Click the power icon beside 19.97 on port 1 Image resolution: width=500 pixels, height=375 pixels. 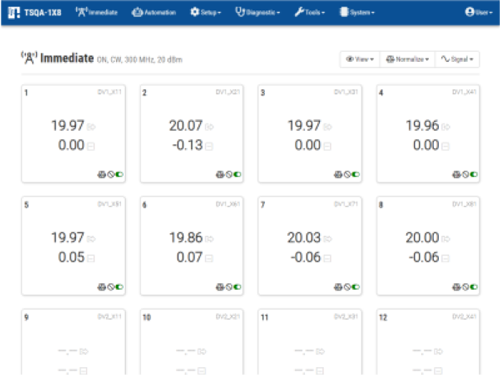coord(91,127)
